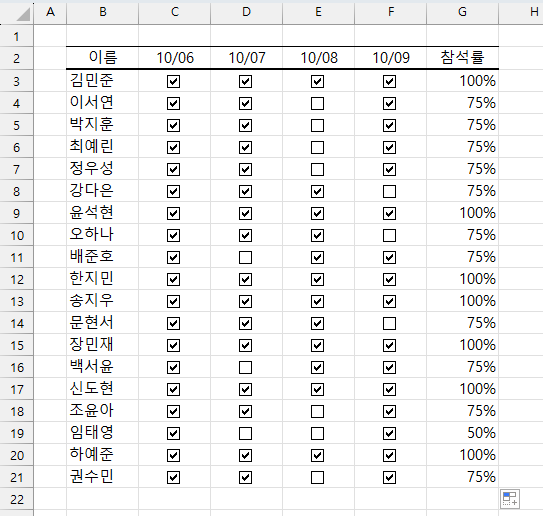The height and width of the screenshot is (516, 543).
Task: Select the name cell 오하나
Action: pyautogui.click(x=103, y=235)
